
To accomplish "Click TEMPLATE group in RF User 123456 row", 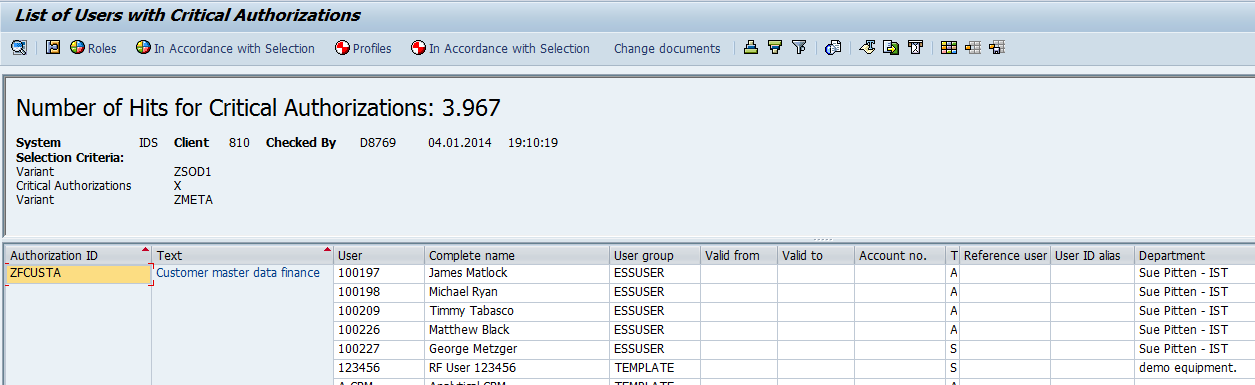I will tap(655, 368).
